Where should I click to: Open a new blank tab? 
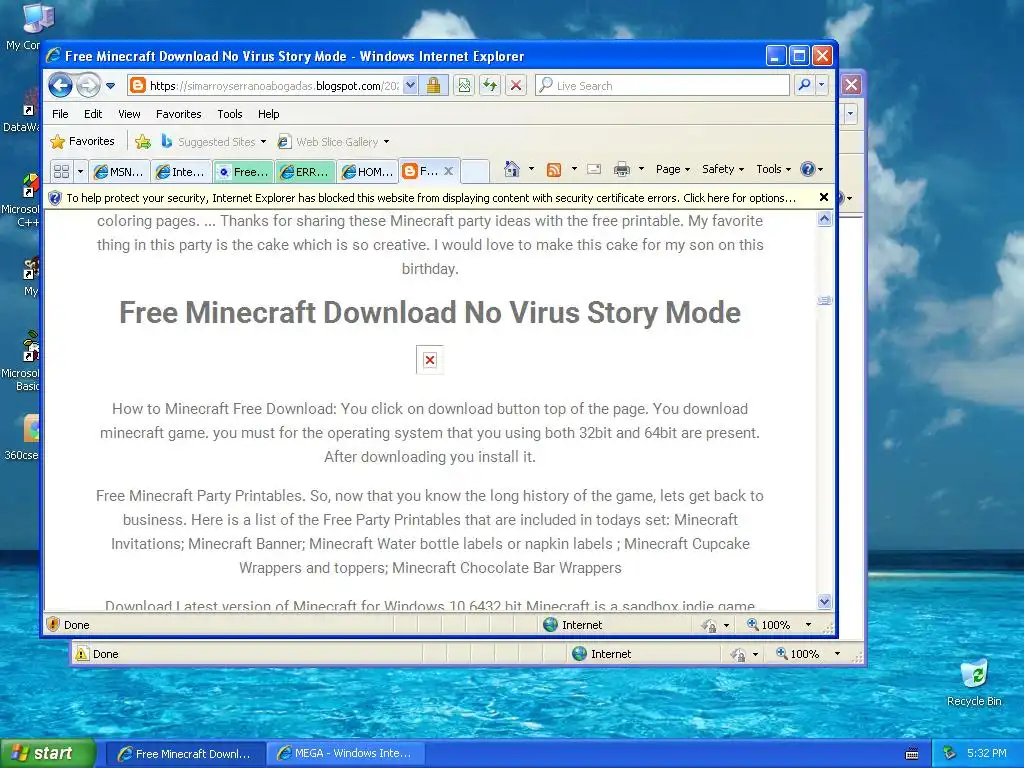(x=475, y=172)
